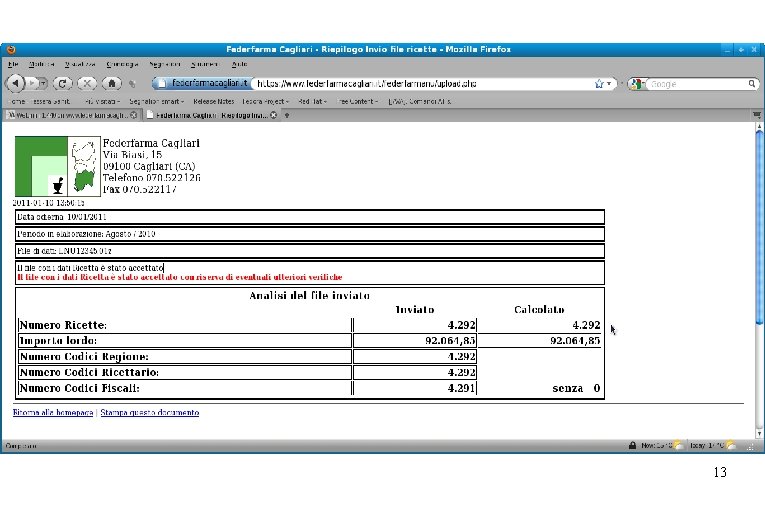The width and height of the screenshot is (765, 510).
Task: Click the Importo lordo inviato value 92.064,85
Action: click(x=450, y=341)
